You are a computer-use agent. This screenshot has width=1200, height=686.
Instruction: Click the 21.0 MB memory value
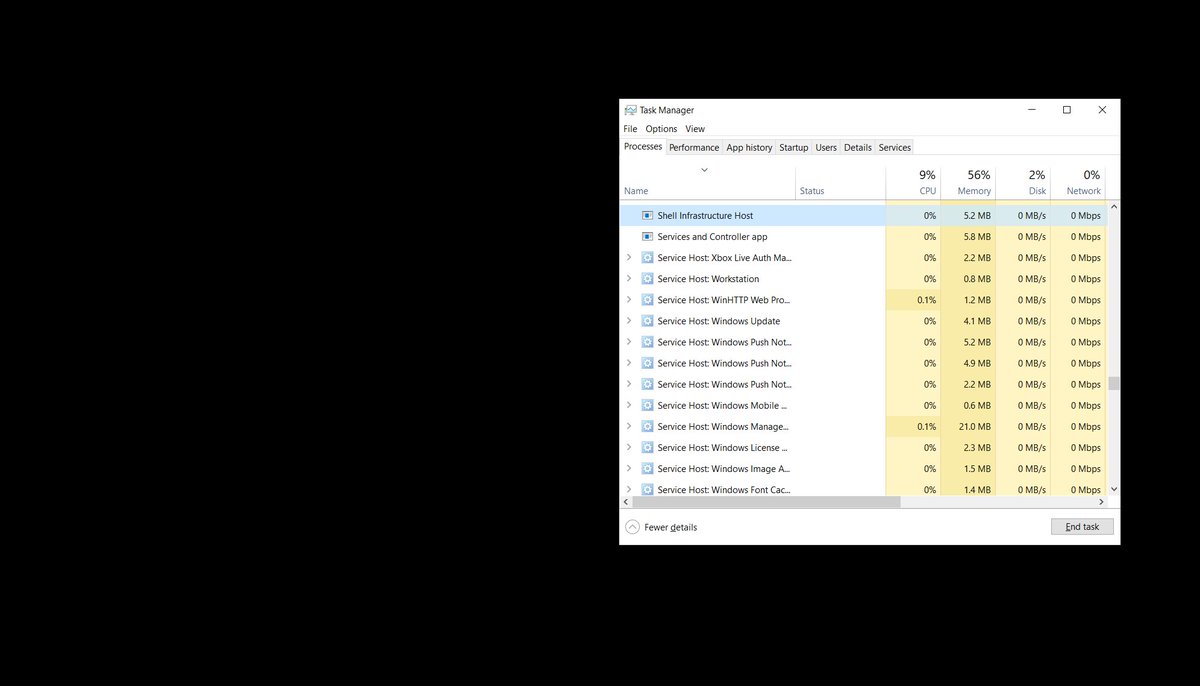tap(974, 427)
